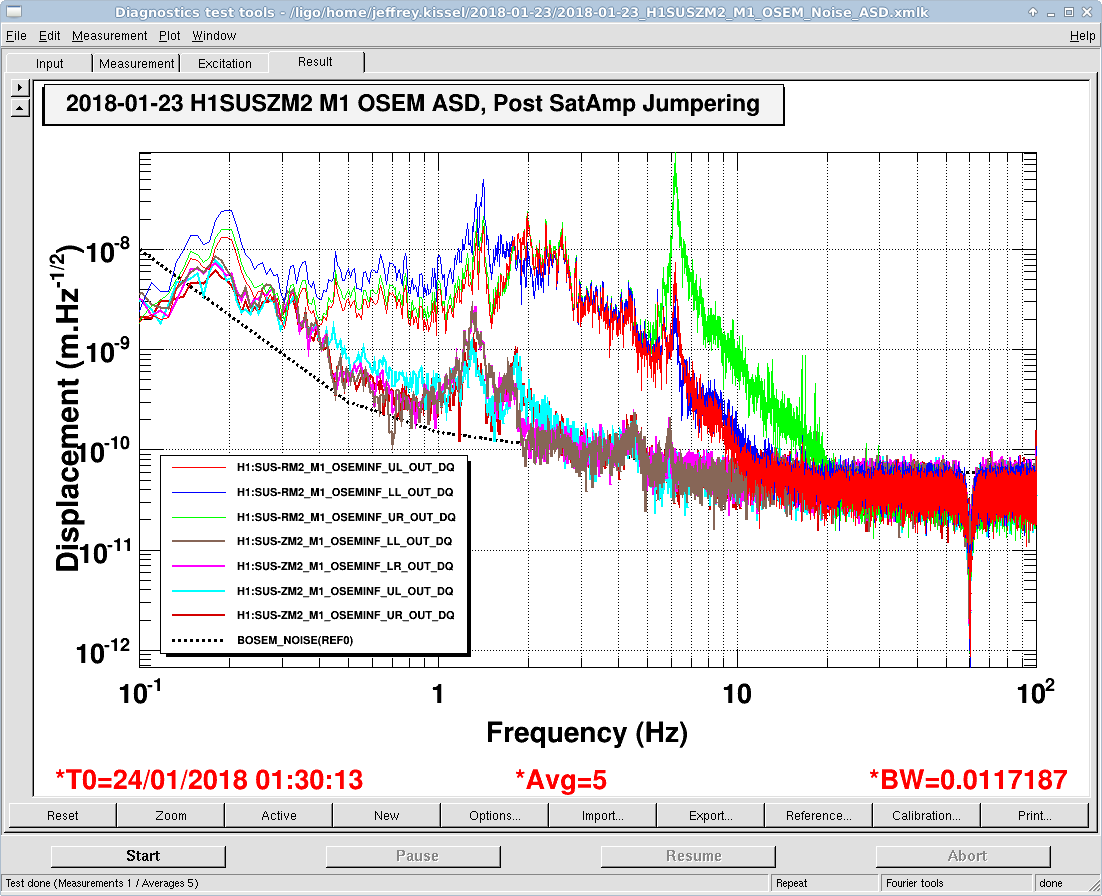
Task: Click the Fourier tools status field
Action: pos(957,883)
